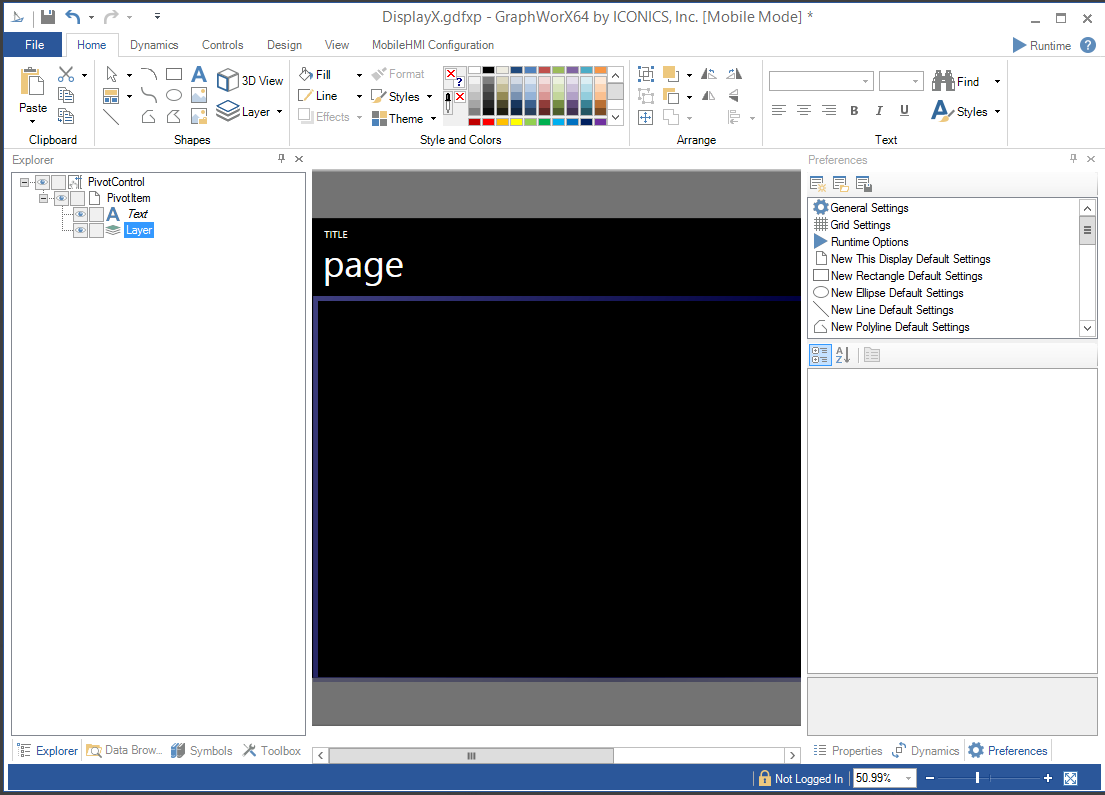
Task: Open the 3D View tool
Action: click(x=250, y=80)
